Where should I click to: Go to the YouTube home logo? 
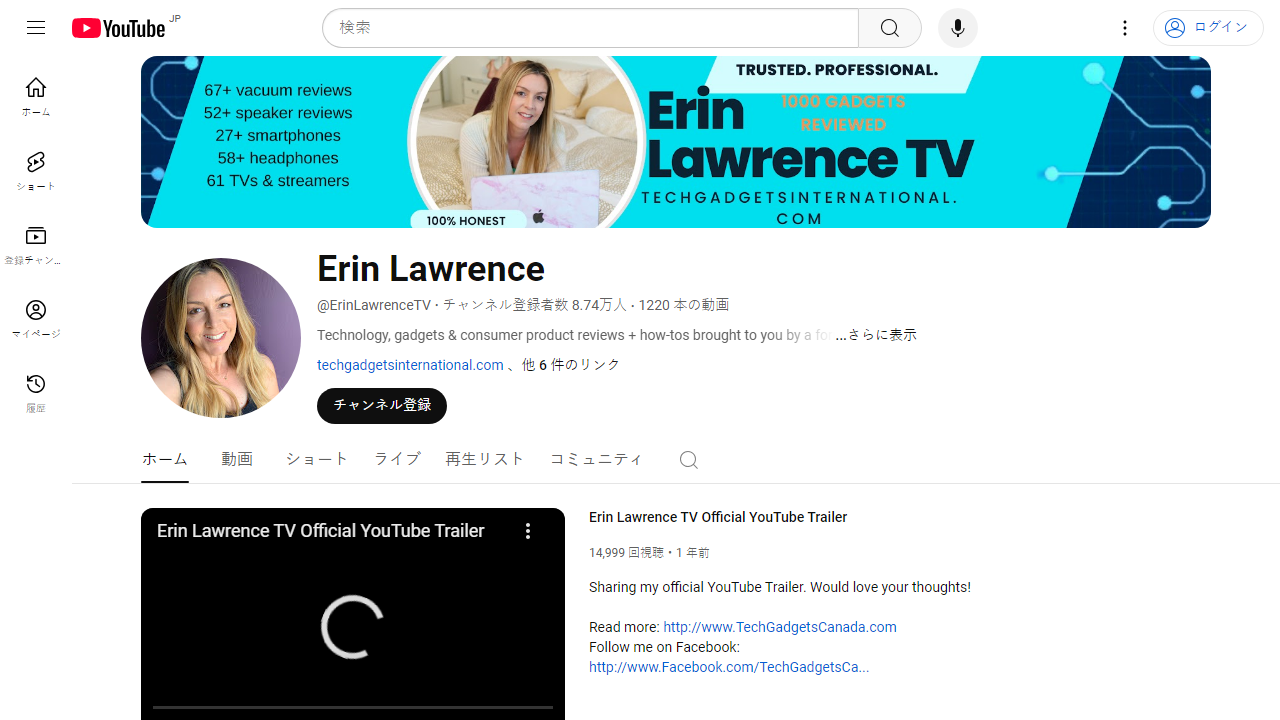[119, 28]
